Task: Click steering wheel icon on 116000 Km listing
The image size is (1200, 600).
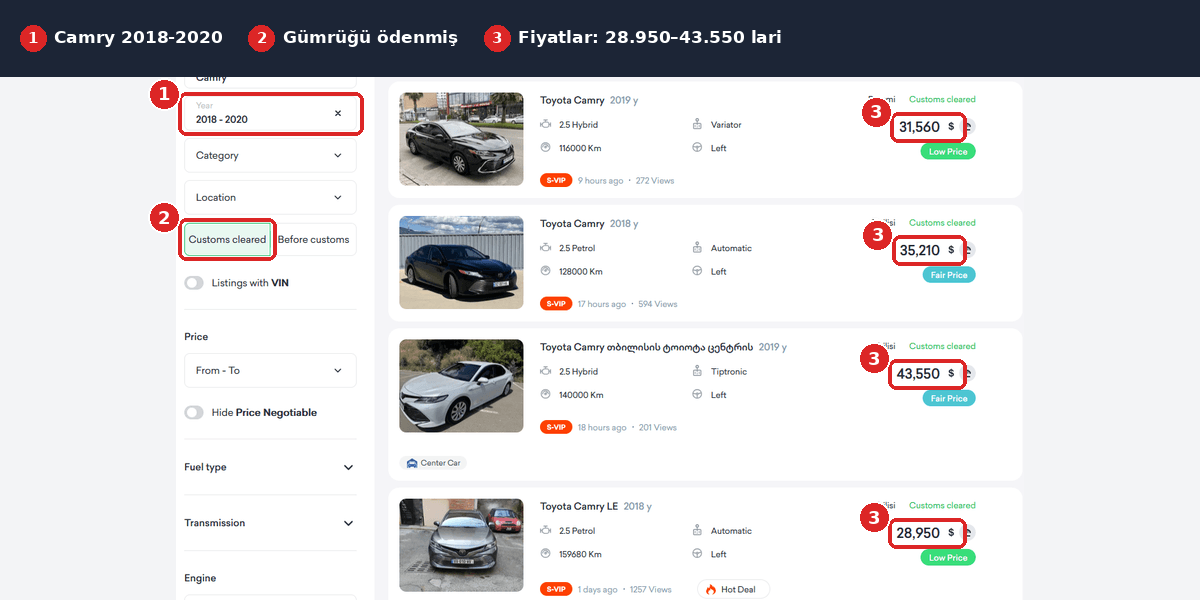Action: pos(697,148)
